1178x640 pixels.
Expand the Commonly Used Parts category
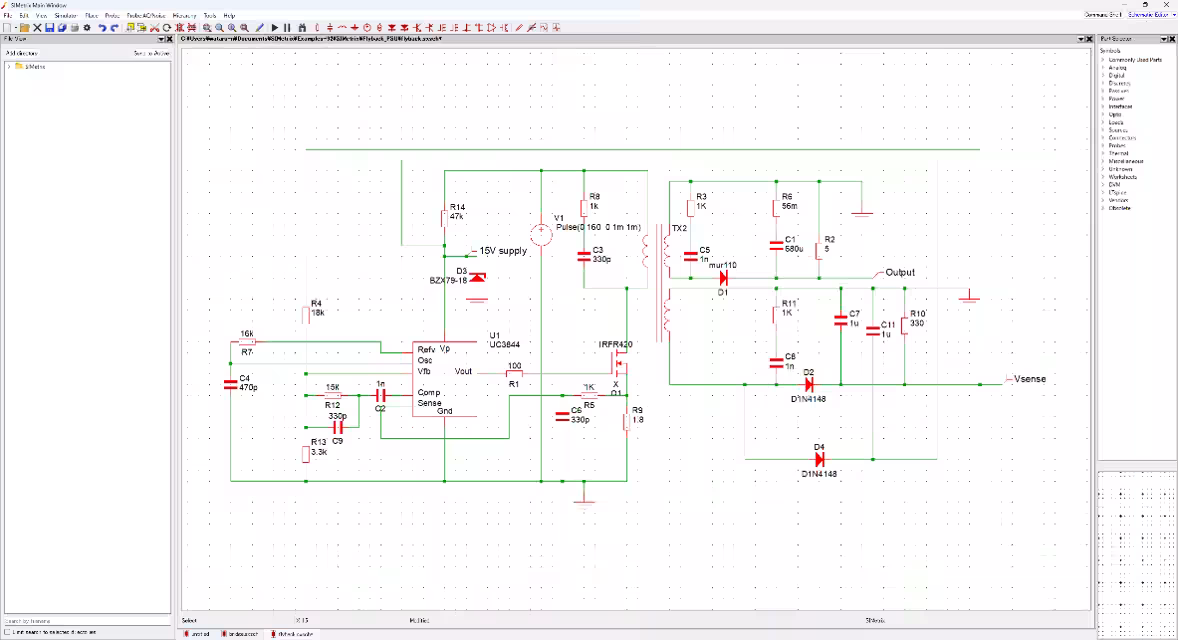[1104, 59]
